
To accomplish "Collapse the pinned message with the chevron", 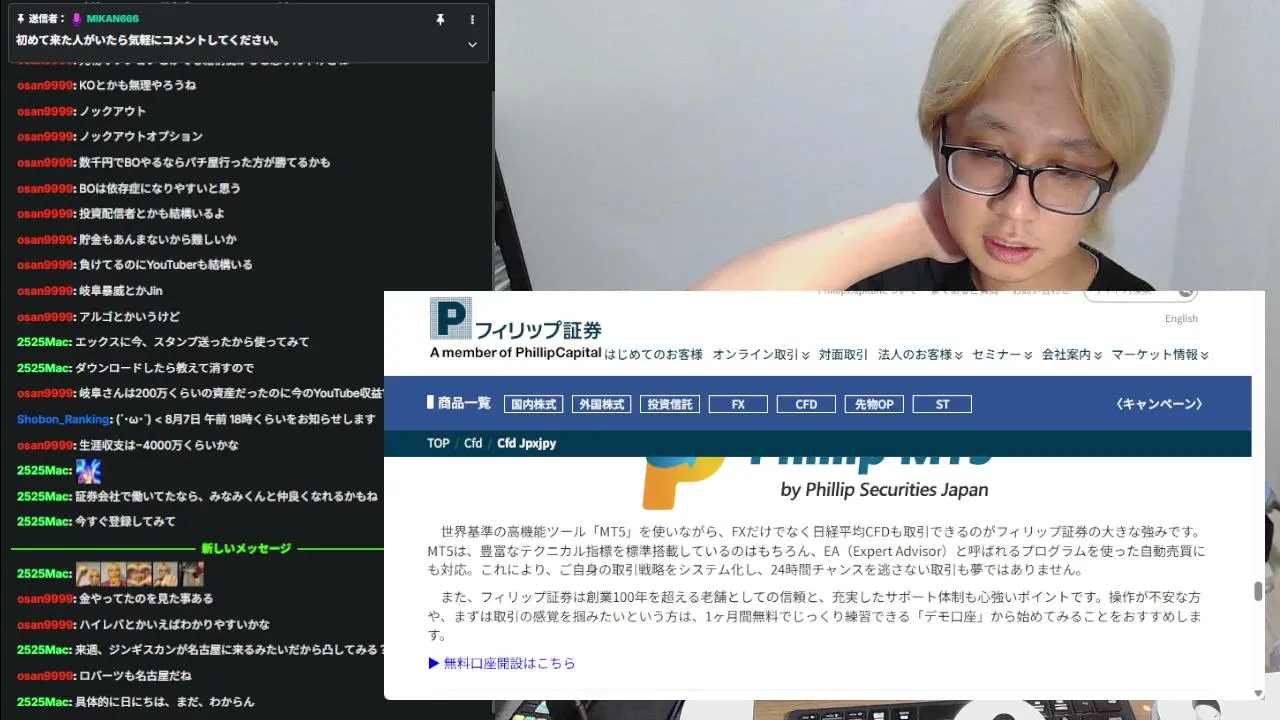I will 473,44.
